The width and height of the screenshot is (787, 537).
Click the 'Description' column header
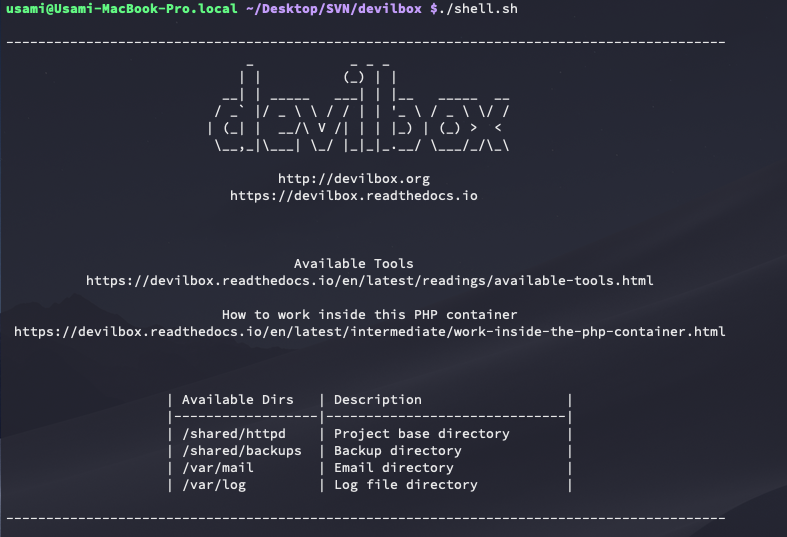(378, 399)
